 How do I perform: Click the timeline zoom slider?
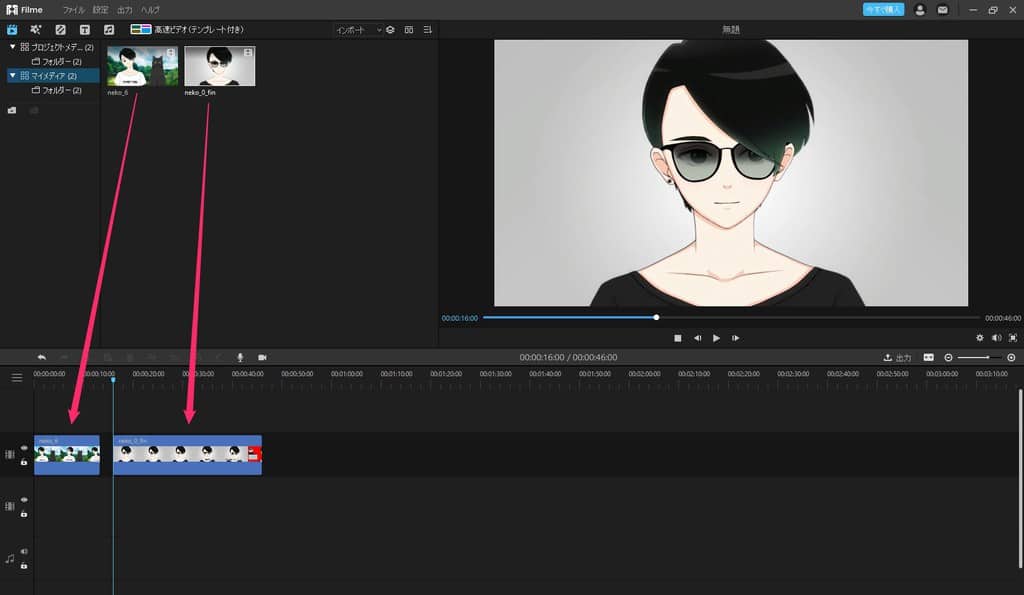[x=980, y=357]
